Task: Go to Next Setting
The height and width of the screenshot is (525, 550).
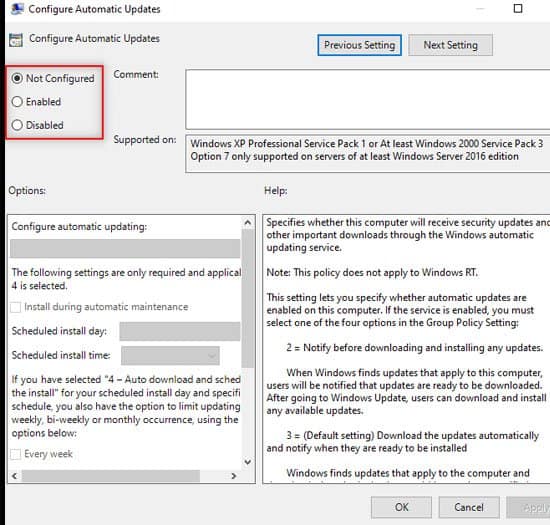Action: tap(450, 45)
